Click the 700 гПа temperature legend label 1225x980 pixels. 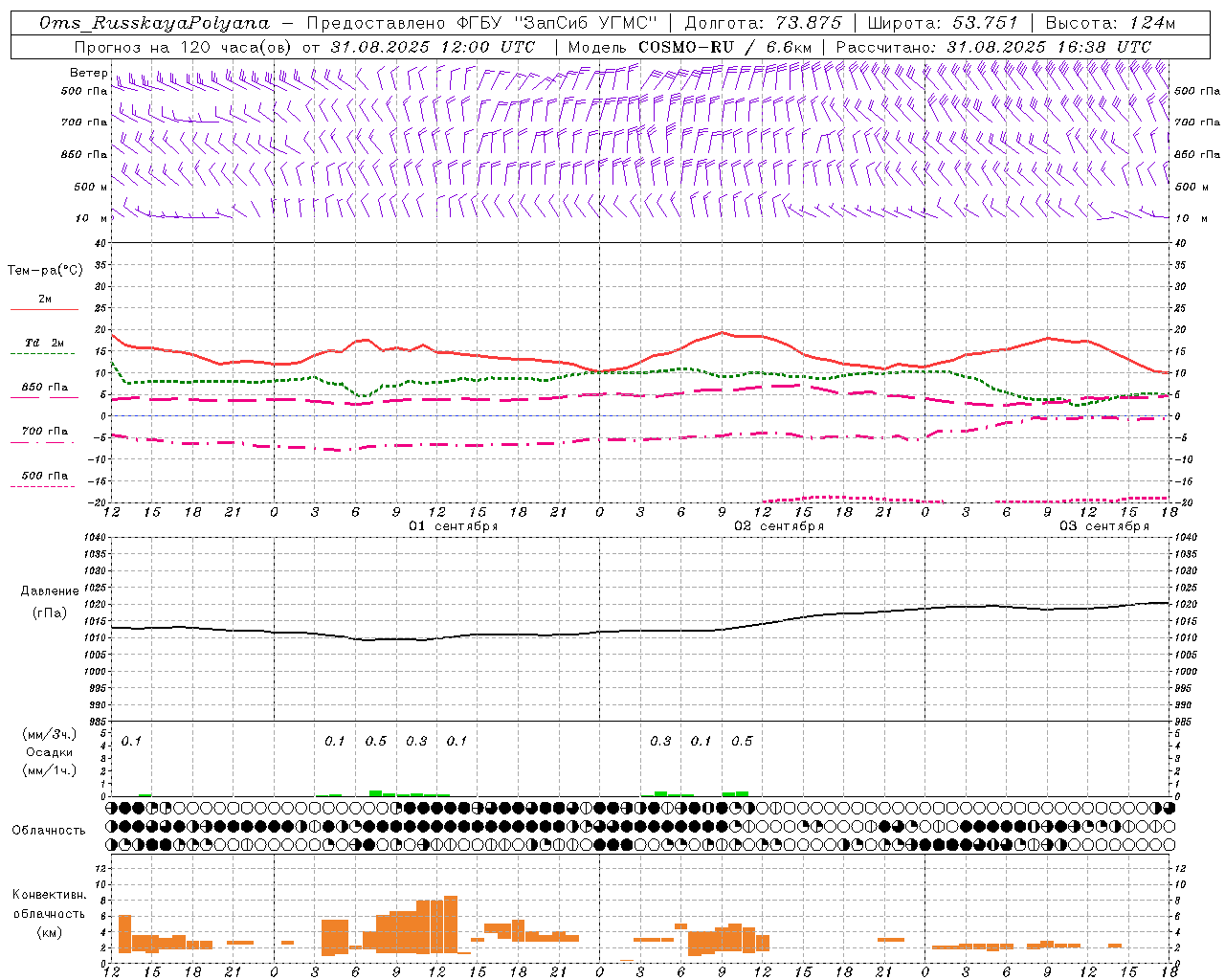[45, 432]
